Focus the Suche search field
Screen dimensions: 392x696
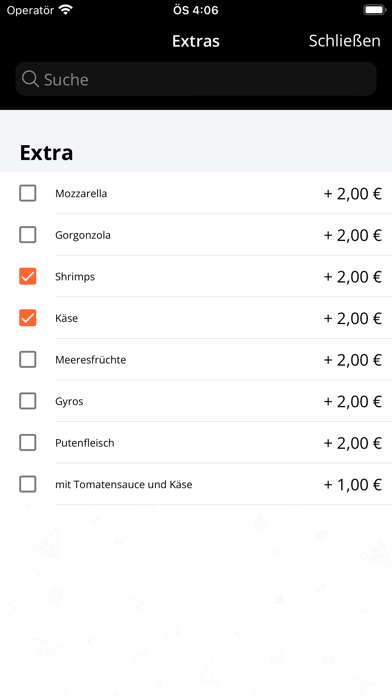coord(196,79)
